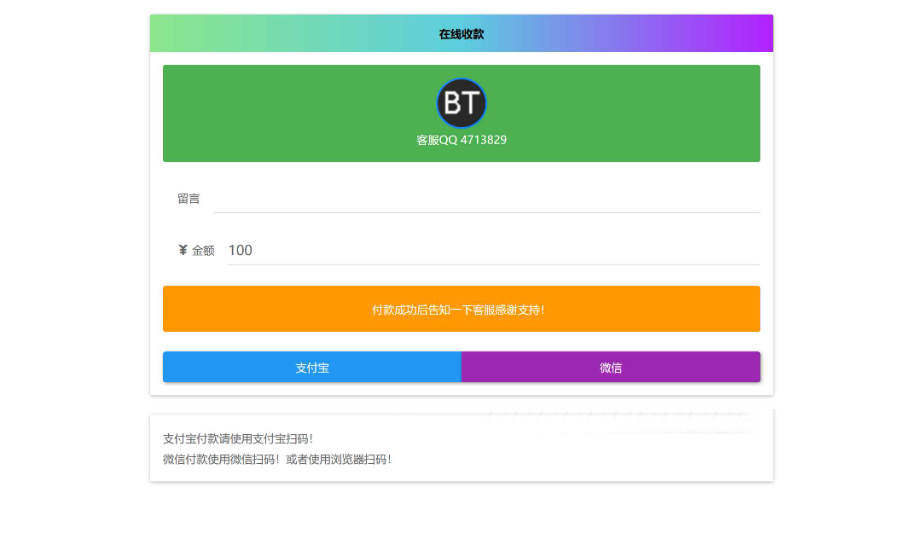This screenshot has height=539, width=900.
Task: Click the 金额 amount field showing 100
Action: [x=490, y=250]
